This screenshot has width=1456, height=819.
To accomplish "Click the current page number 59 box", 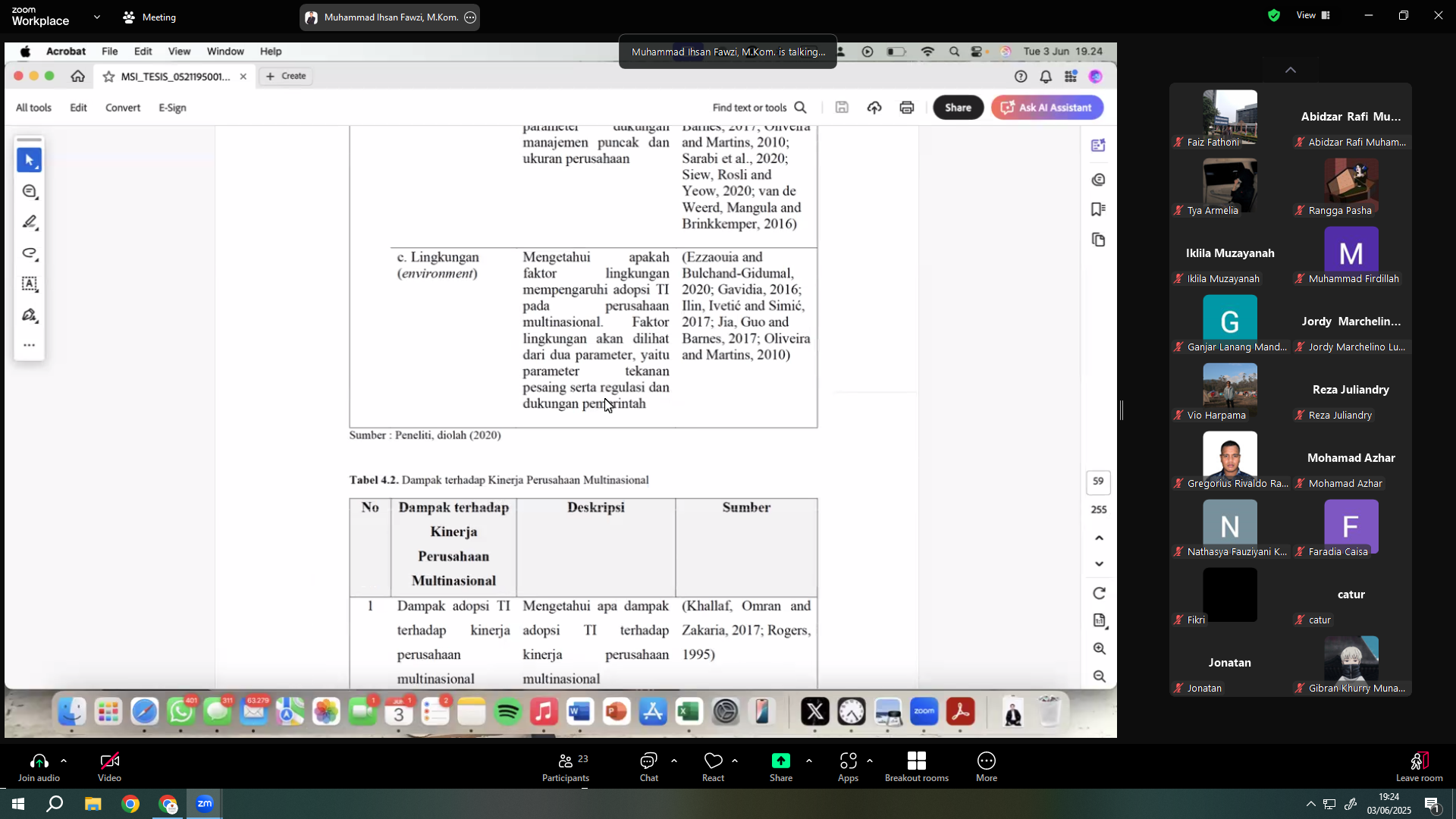I will coord(1098,482).
